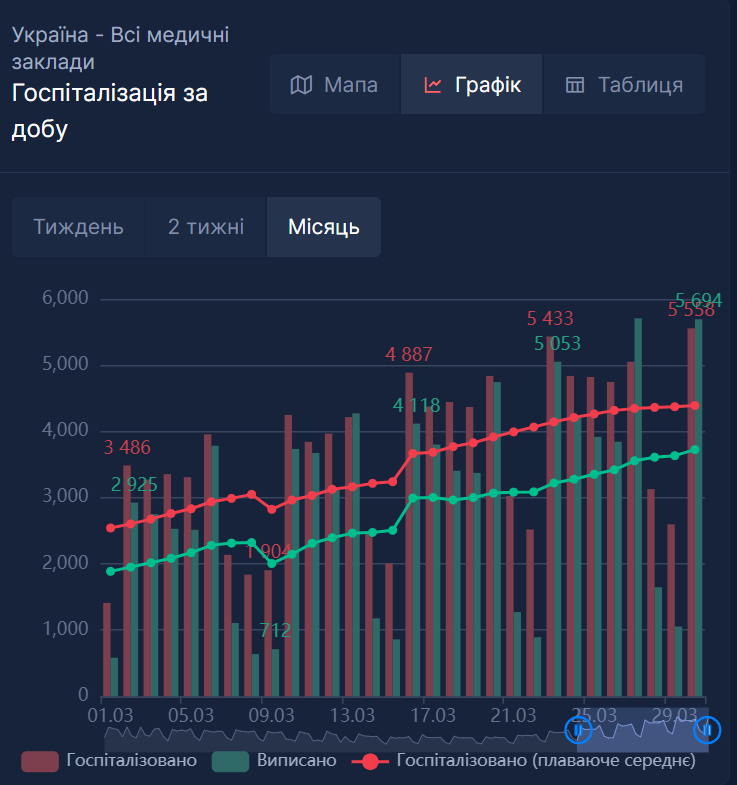Select the Місяць period button
Viewport: 737px width, 785px height.
tap(323, 227)
